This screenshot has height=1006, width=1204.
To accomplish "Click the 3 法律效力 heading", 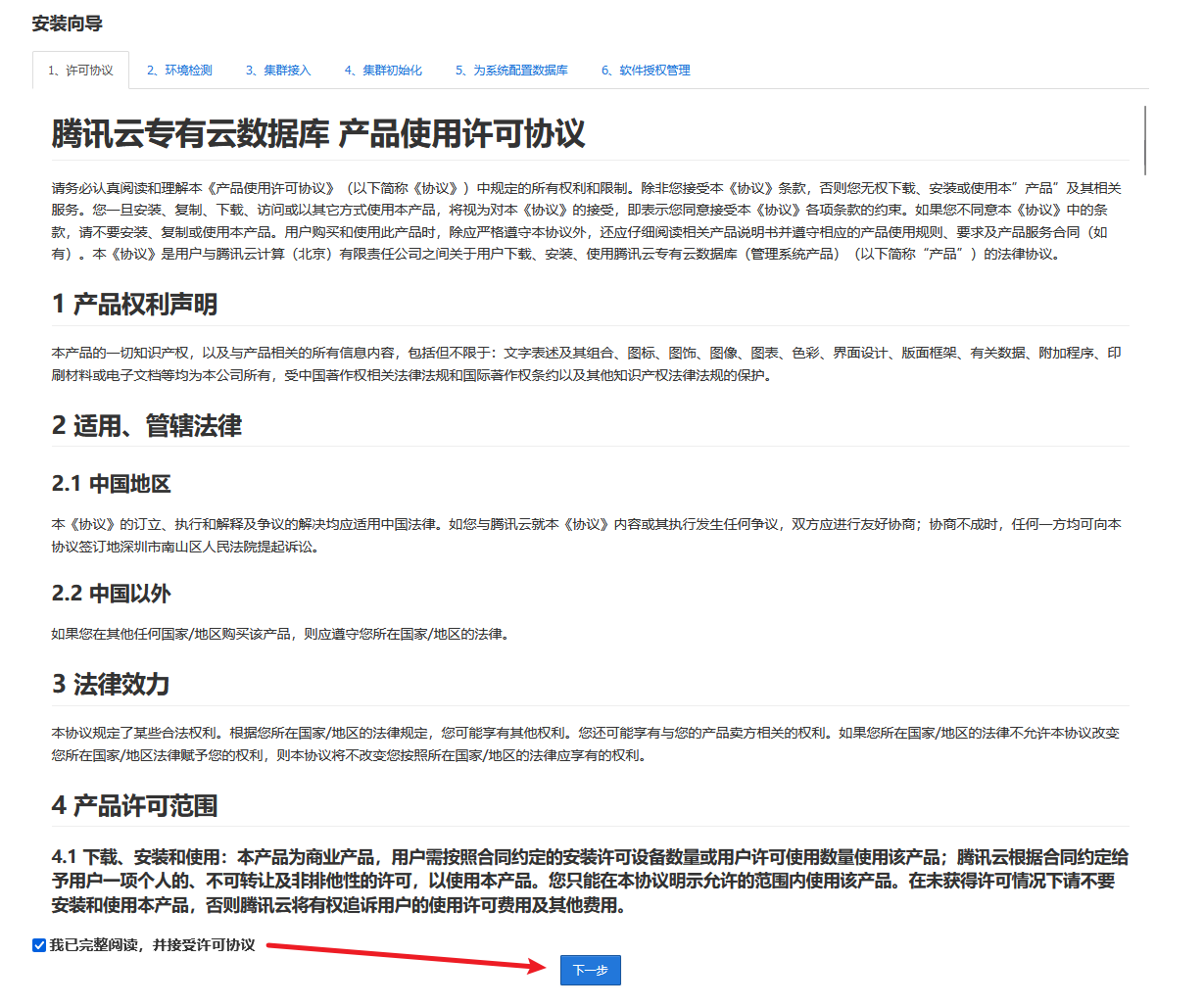I will [111, 684].
